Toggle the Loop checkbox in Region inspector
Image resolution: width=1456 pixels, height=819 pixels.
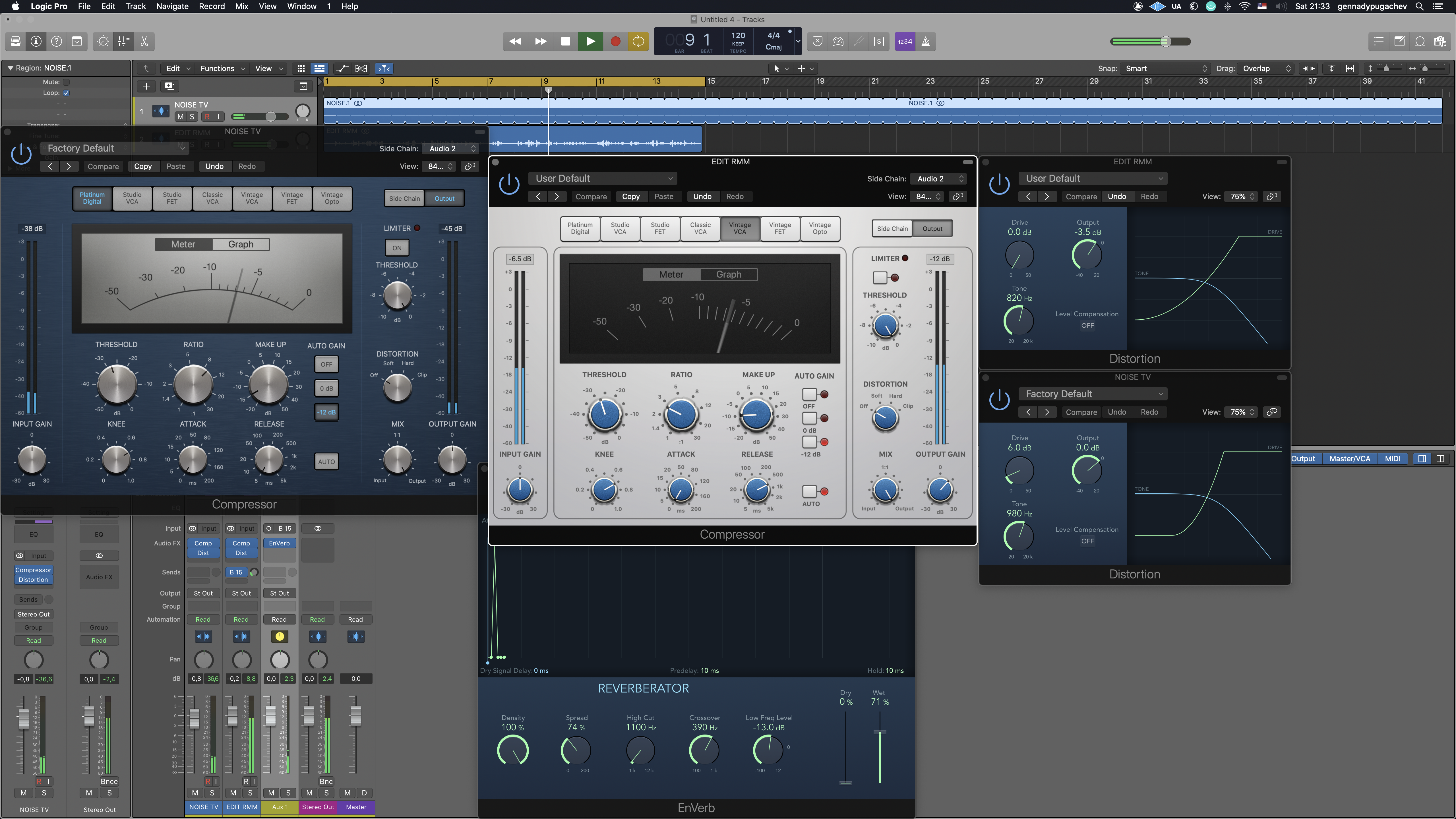click(x=66, y=93)
